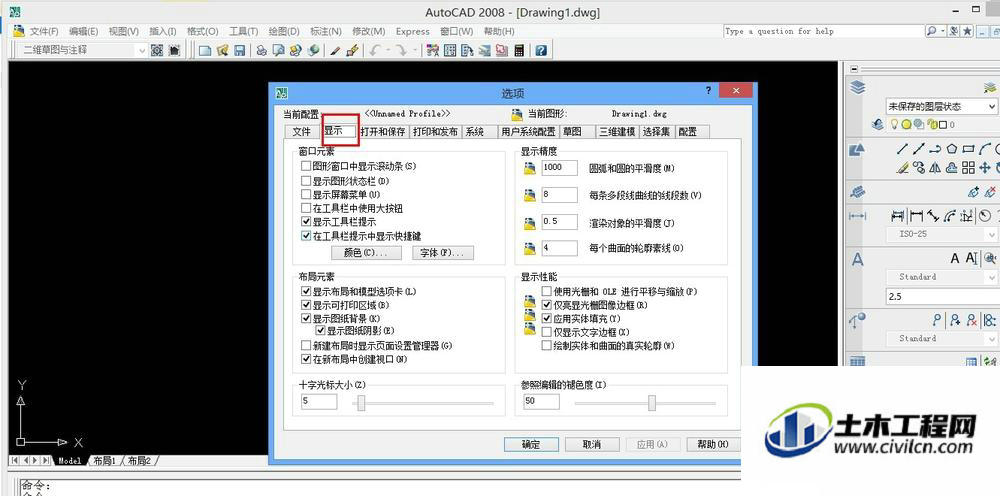This screenshot has height=496, width=1000.
Task: Enable 仅显示文字边框 checkbox
Action: click(x=547, y=332)
